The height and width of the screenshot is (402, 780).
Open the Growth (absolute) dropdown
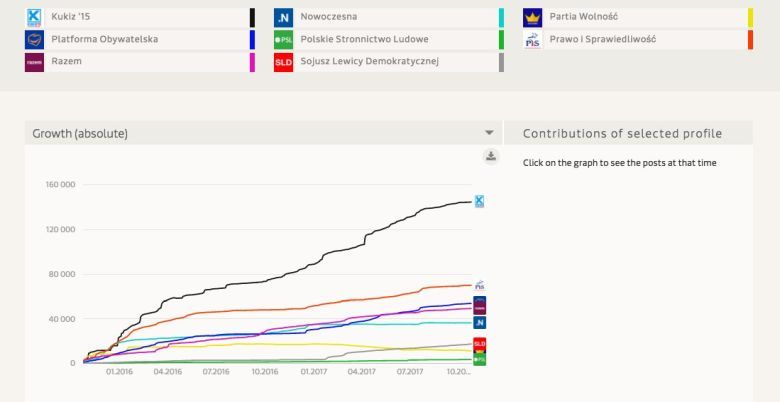(489, 133)
